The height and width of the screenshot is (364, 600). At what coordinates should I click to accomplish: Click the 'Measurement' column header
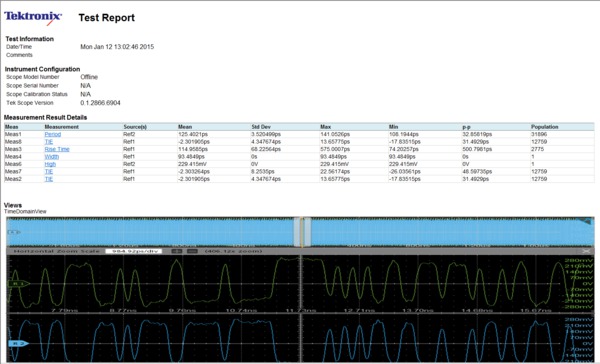tap(61, 127)
